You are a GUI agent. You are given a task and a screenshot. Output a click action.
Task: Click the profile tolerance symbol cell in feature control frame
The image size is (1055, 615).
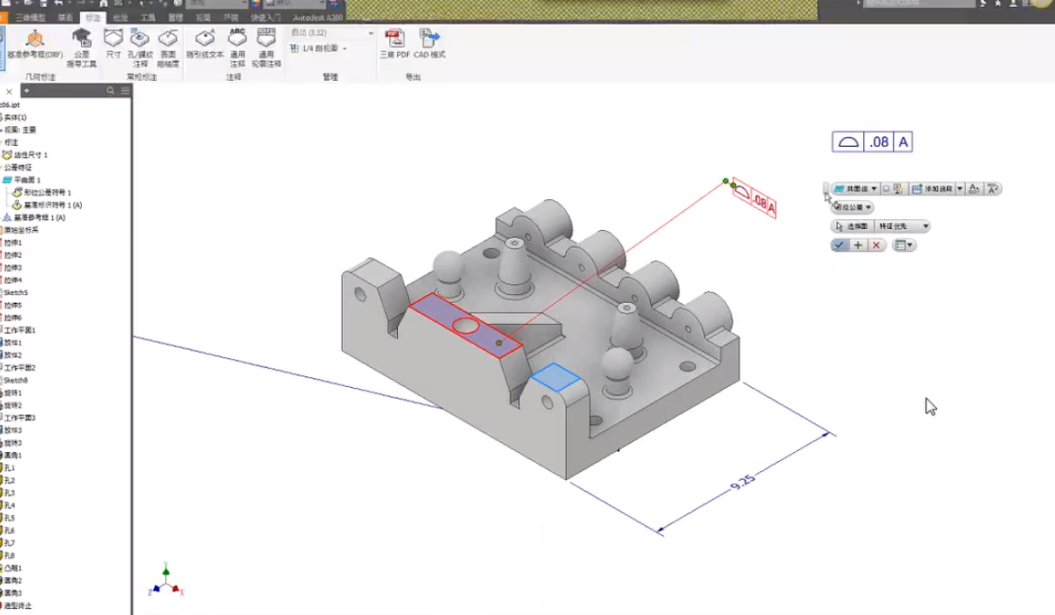848,142
